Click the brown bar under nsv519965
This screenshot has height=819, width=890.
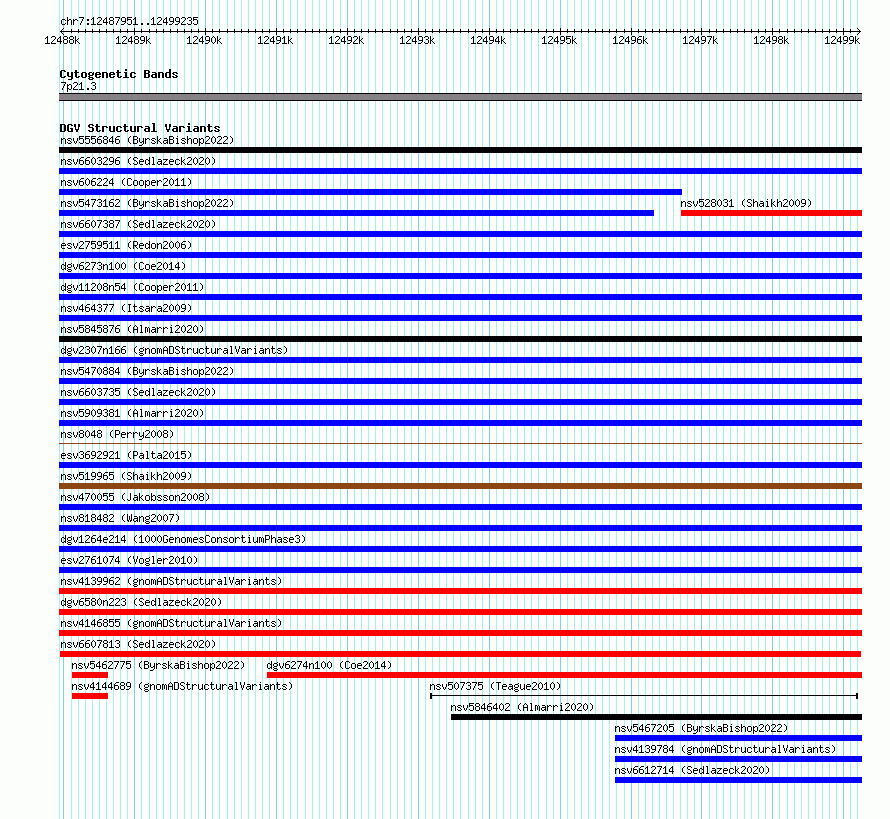coord(460,486)
